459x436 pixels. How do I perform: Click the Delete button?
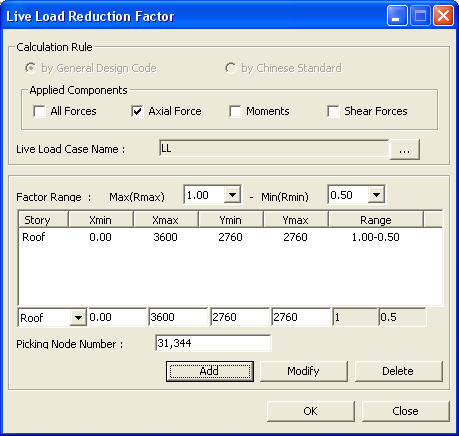[x=398, y=371]
